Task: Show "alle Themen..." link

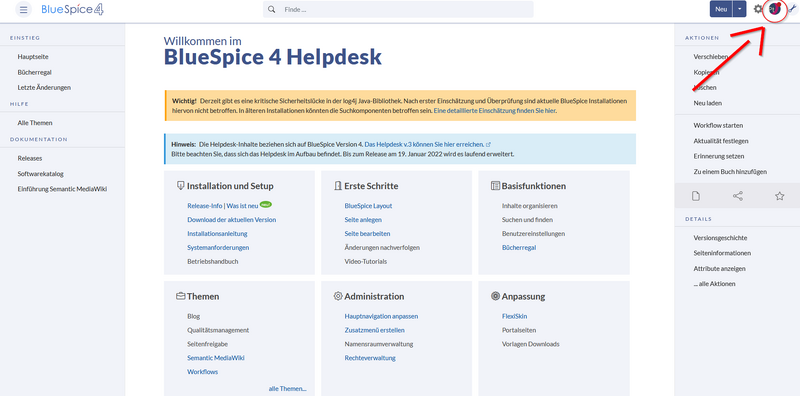Action: [288, 389]
